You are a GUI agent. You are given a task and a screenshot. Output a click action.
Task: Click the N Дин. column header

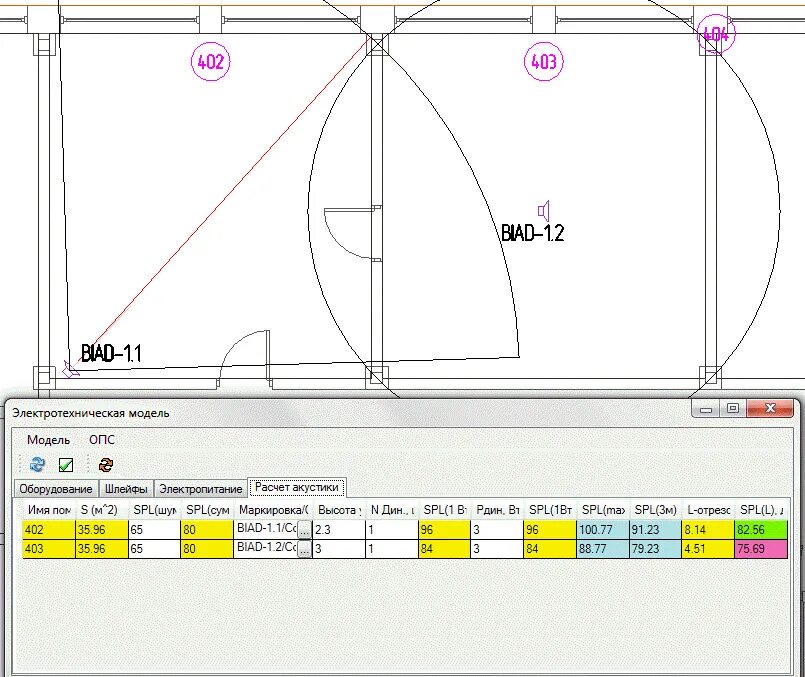coord(392,510)
